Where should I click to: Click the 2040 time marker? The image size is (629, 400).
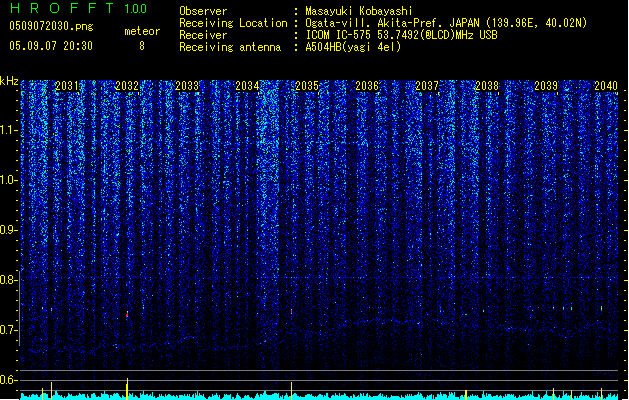pyautogui.click(x=606, y=86)
